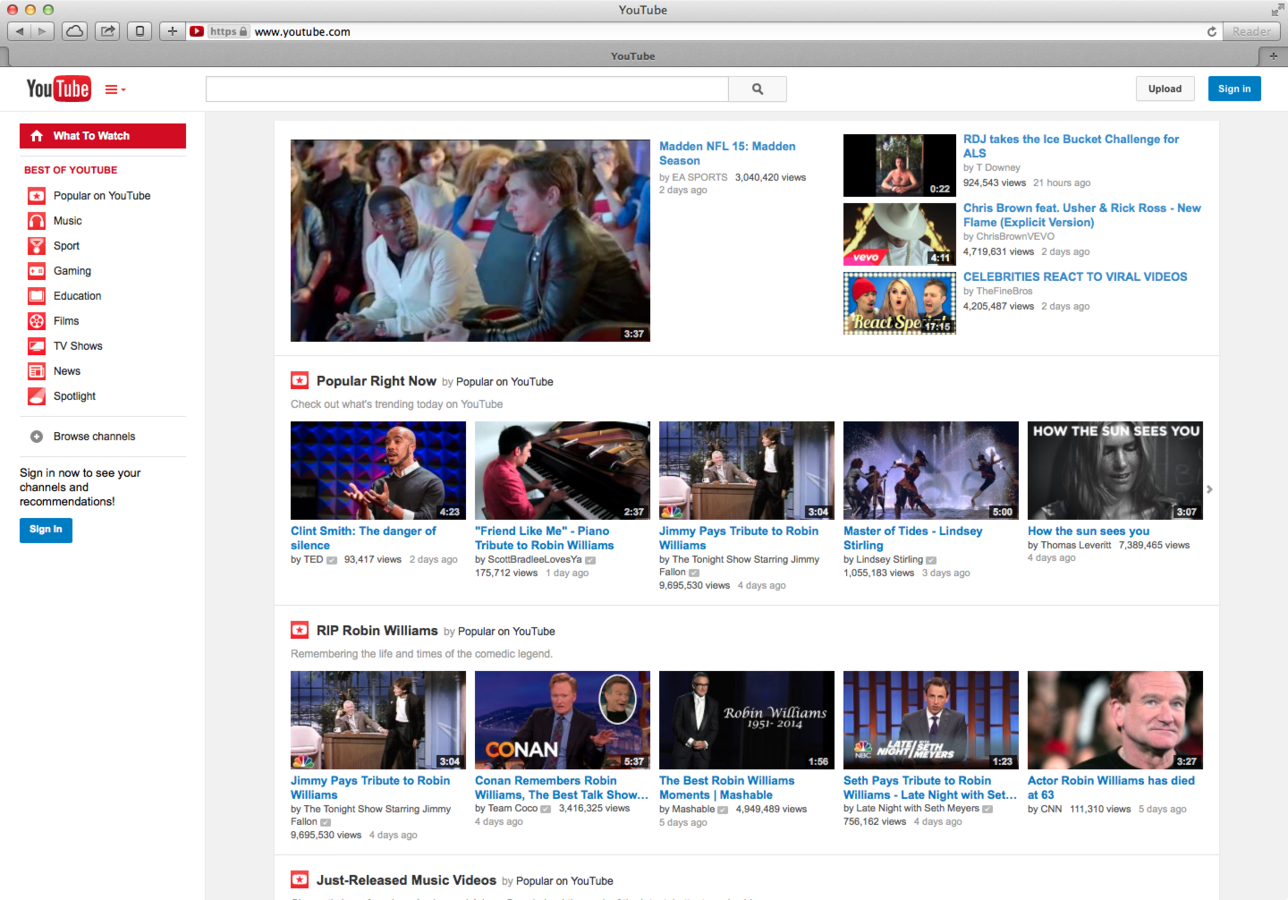This screenshot has width=1288, height=900.
Task: Open CELEBRITIES REACT TO VIRAL VIDEOS link
Action: tap(1075, 277)
